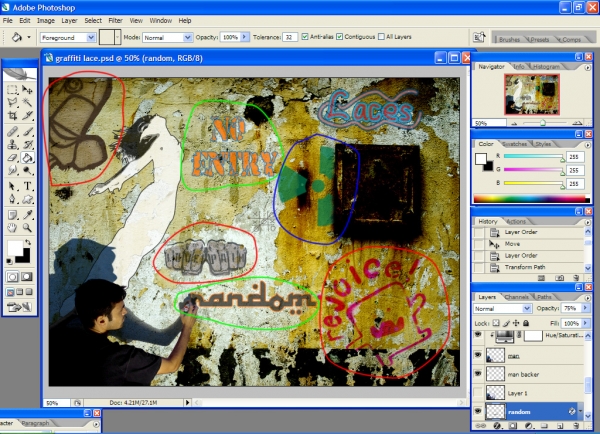Image resolution: width=600 pixels, height=434 pixels.
Task: Toggle the Contiguous checkbox
Action: tap(339, 37)
